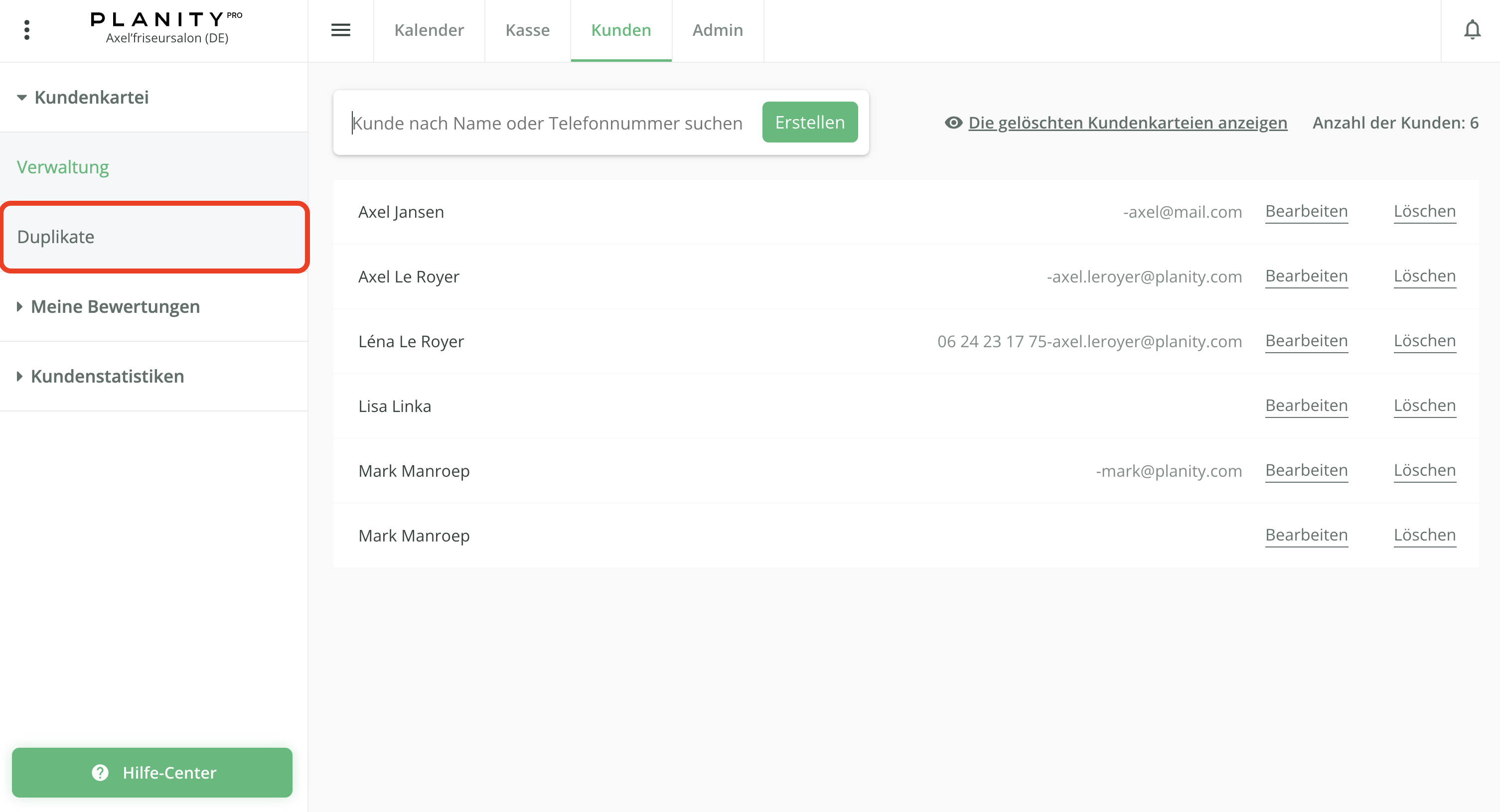Screen dimensions: 1500x812
Task: Delete Lisa Linka via Löschen
Action: click(1424, 405)
